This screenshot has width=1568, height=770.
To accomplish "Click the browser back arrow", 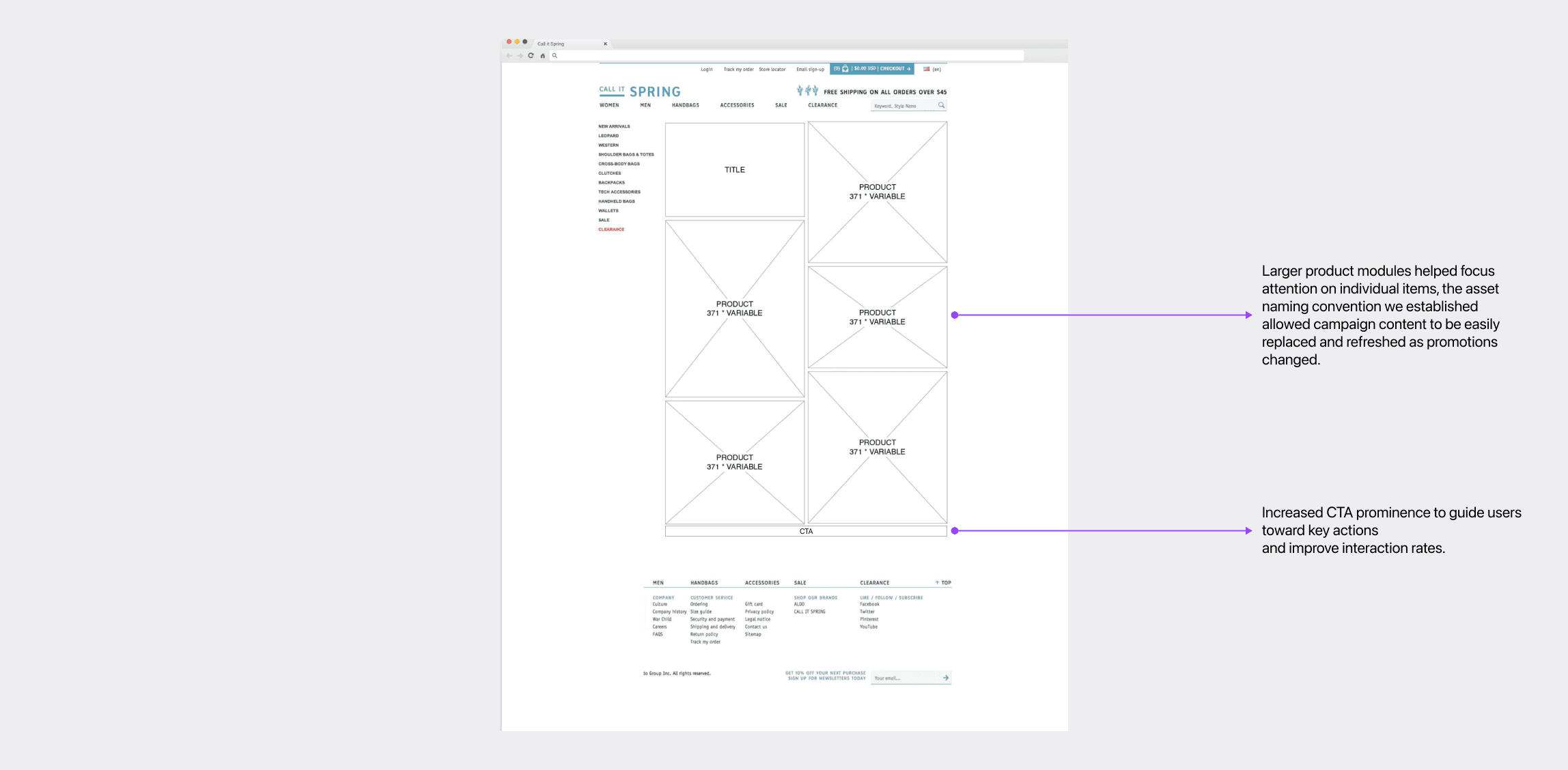I will [509, 56].
